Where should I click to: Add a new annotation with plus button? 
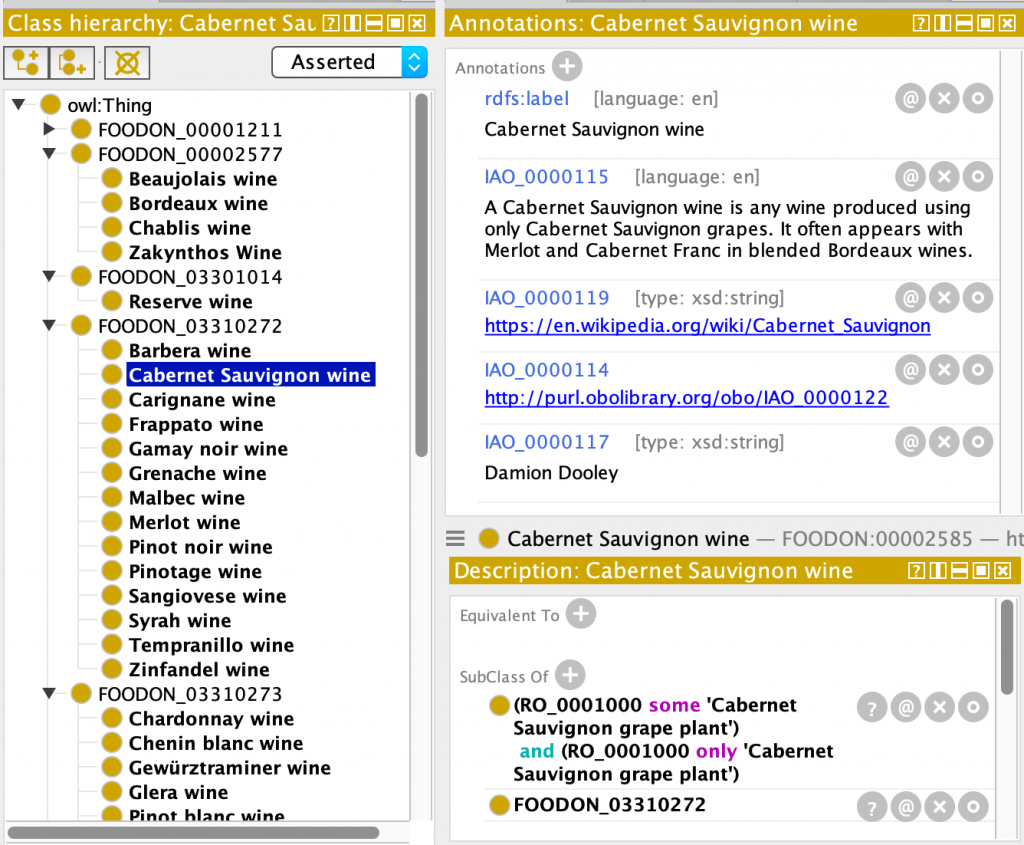[x=567, y=66]
